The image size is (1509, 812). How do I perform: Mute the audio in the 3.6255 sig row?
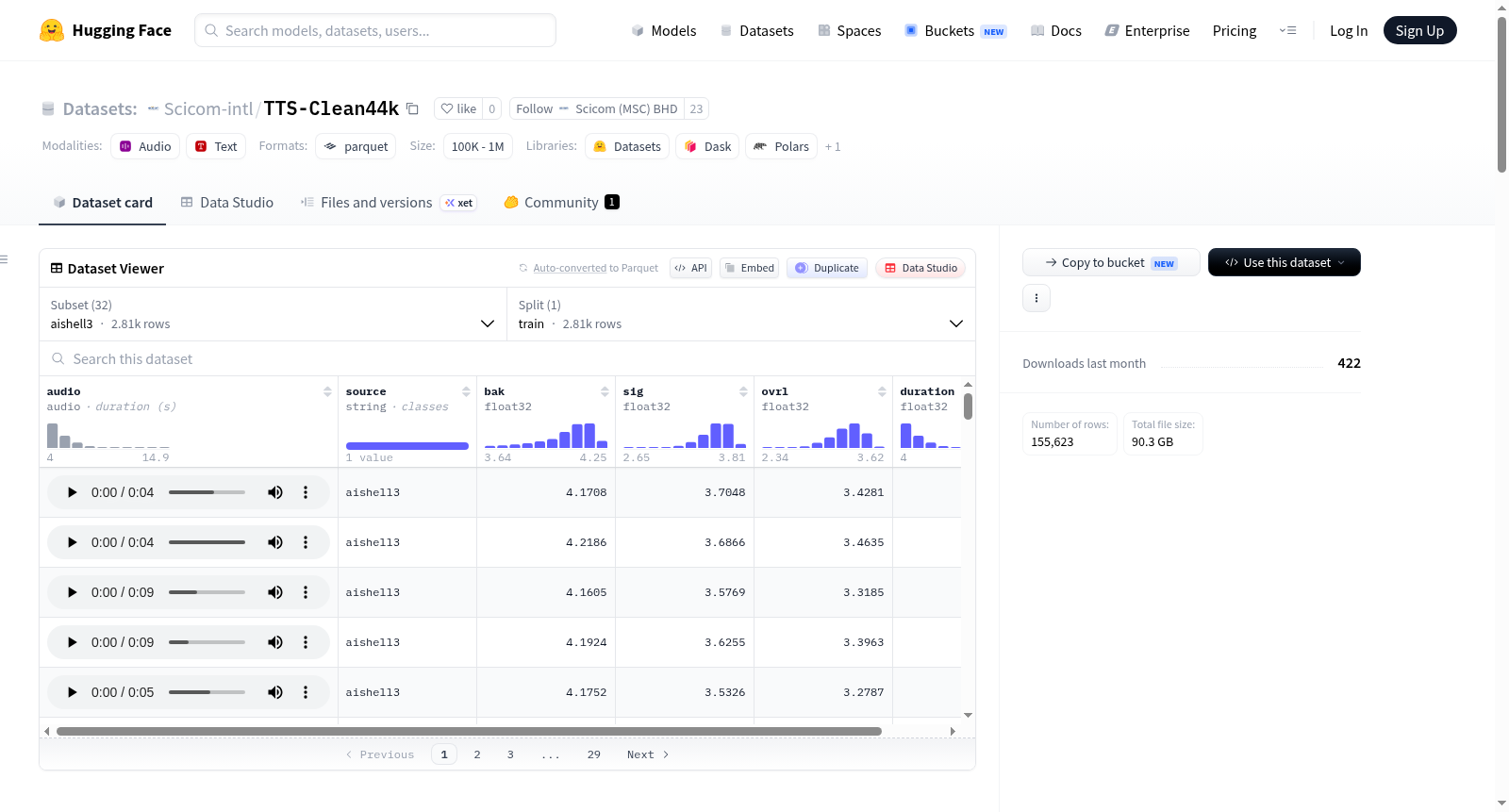pyautogui.click(x=275, y=642)
